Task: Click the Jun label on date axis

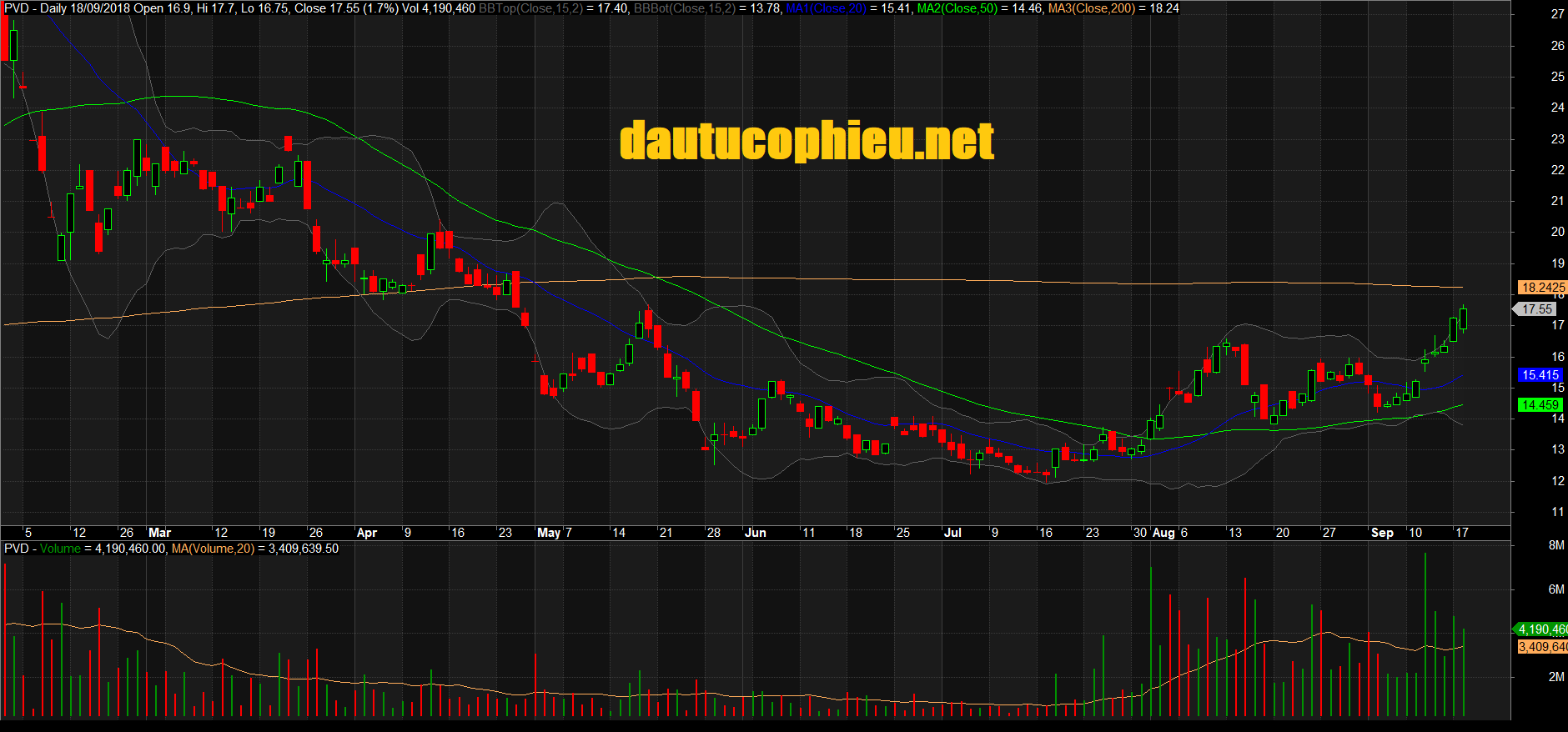Action: [x=755, y=533]
